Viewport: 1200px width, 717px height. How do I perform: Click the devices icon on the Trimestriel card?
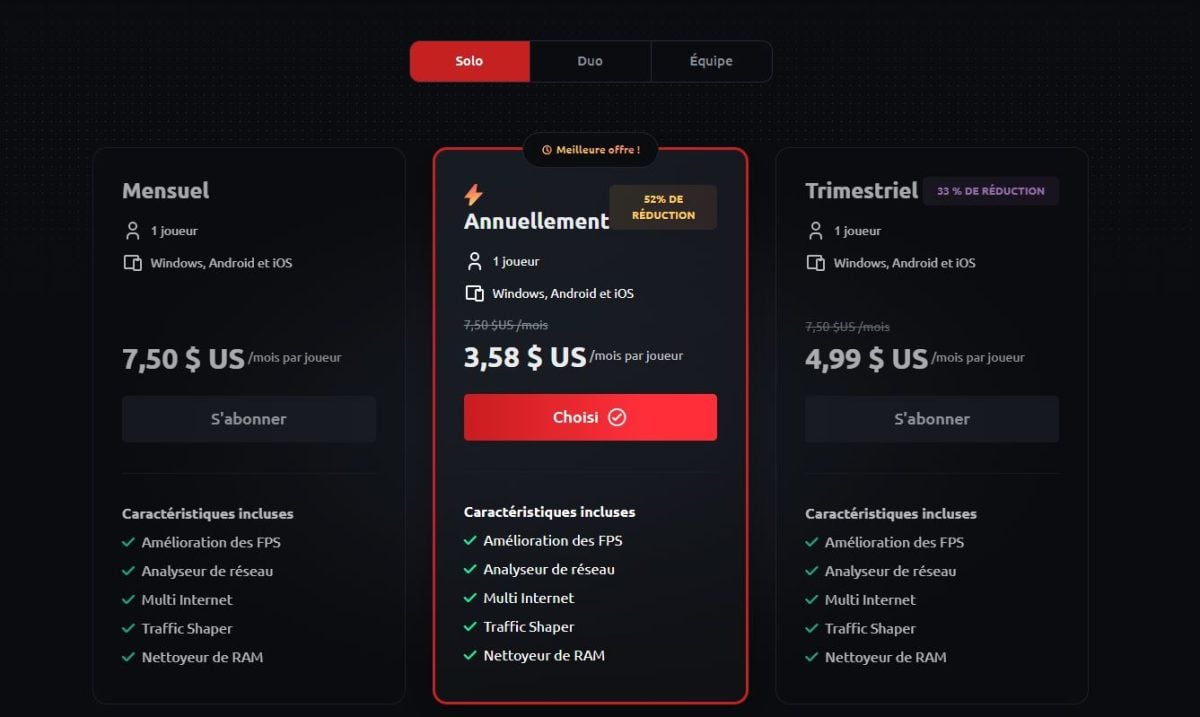(x=815, y=262)
